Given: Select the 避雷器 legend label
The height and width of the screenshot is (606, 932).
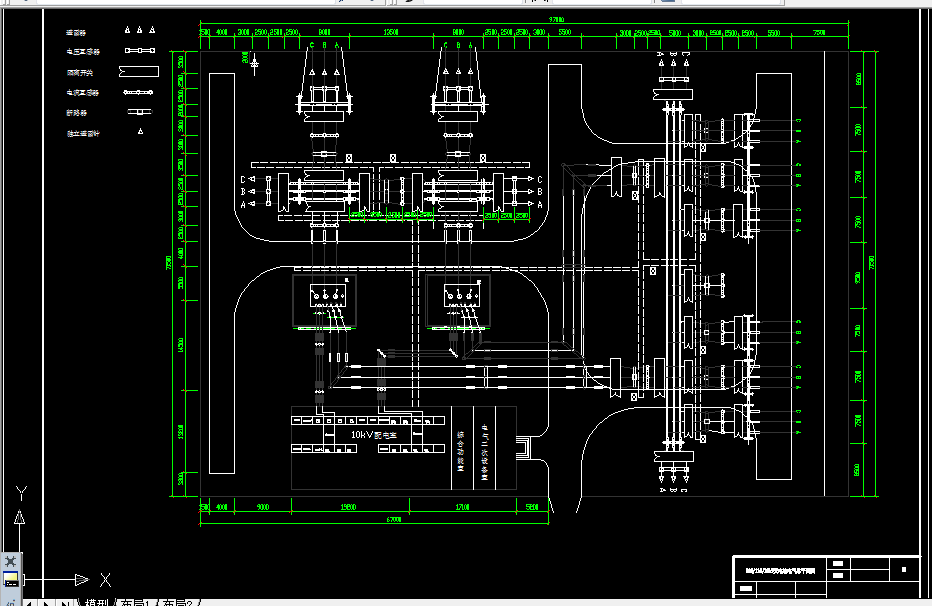Looking at the screenshot, I should [76, 33].
